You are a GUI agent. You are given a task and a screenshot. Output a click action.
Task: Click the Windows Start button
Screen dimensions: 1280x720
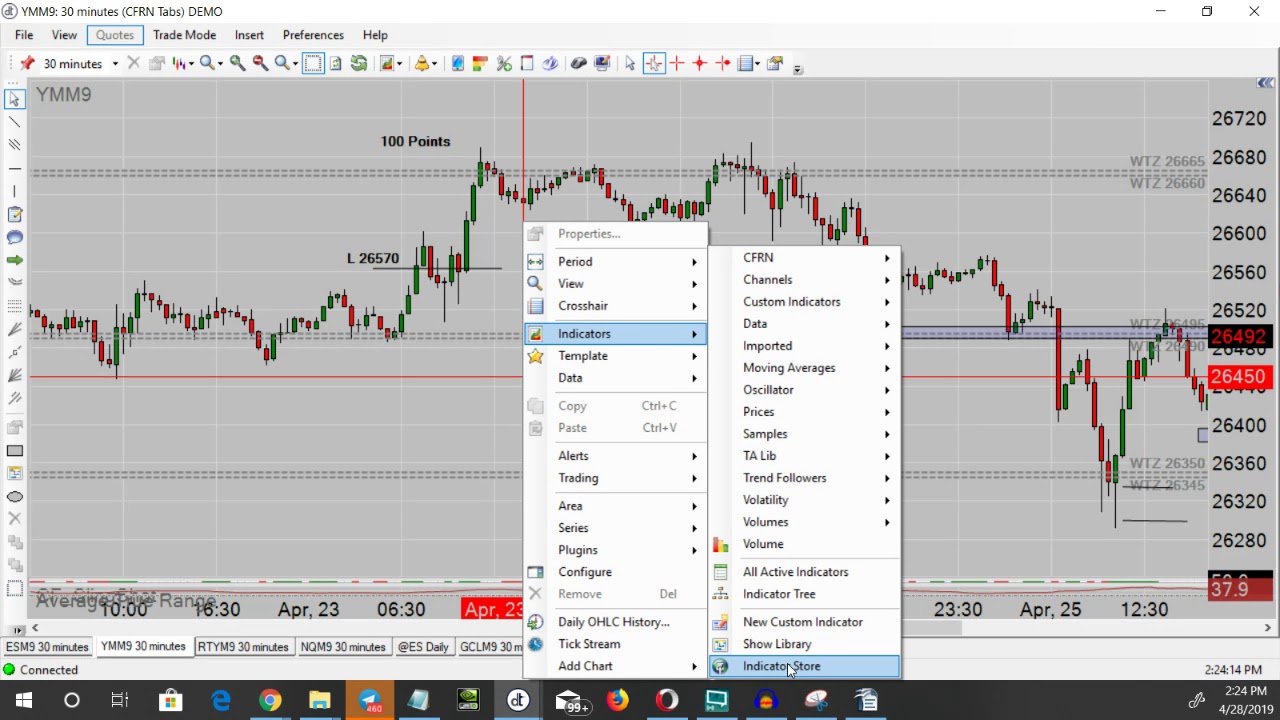point(23,700)
